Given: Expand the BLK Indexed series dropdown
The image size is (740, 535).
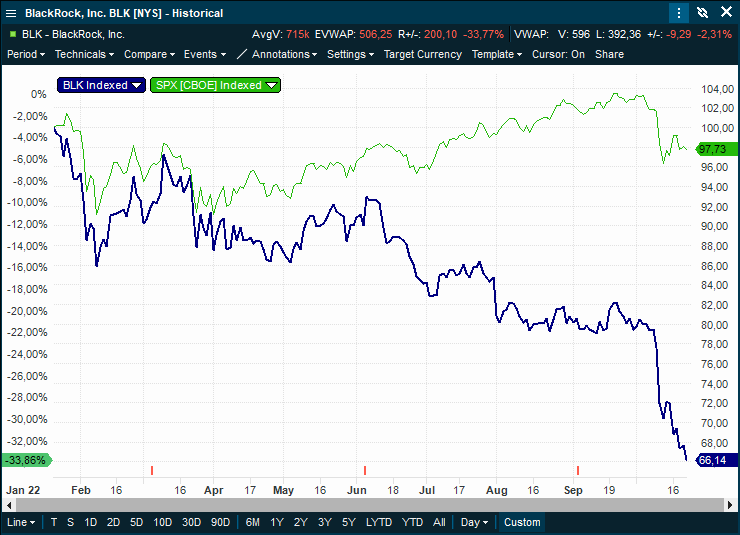Looking at the screenshot, I should coord(136,85).
